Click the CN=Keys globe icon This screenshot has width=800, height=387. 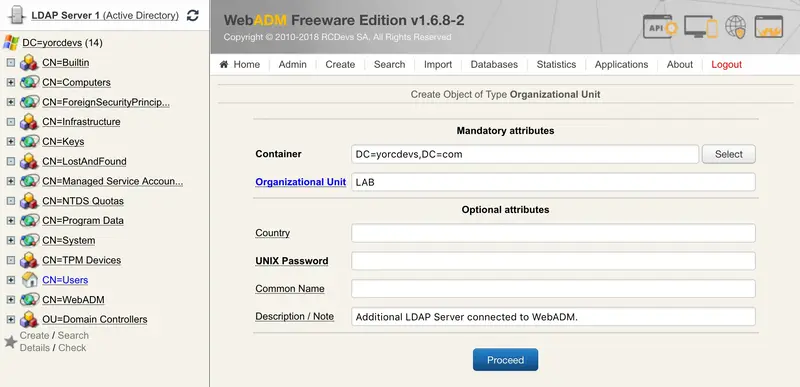pos(30,141)
